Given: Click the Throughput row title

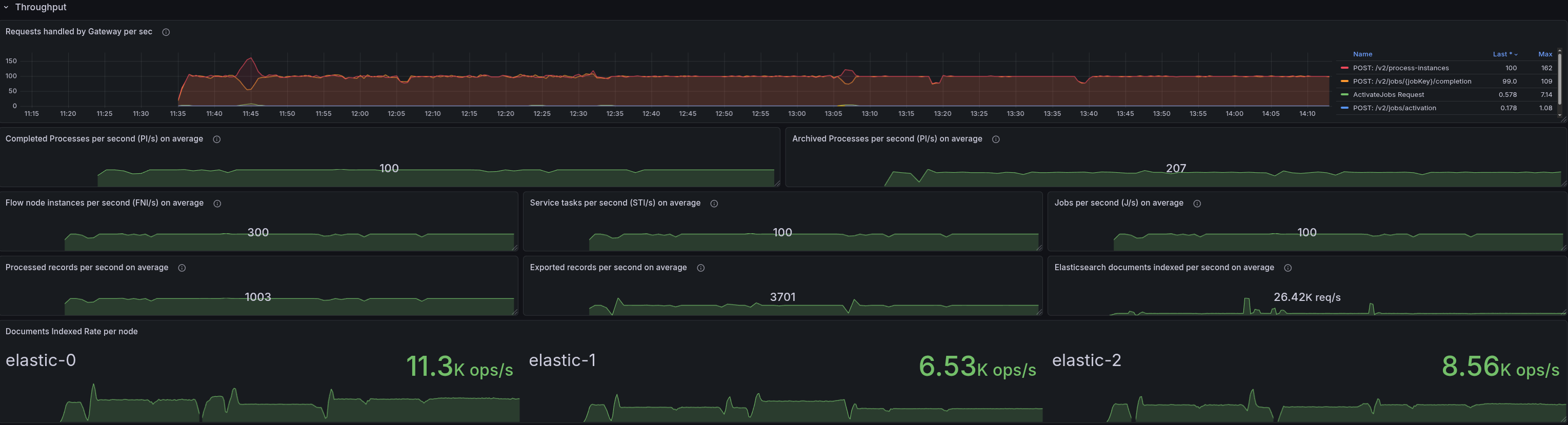Looking at the screenshot, I should tap(40, 7).
